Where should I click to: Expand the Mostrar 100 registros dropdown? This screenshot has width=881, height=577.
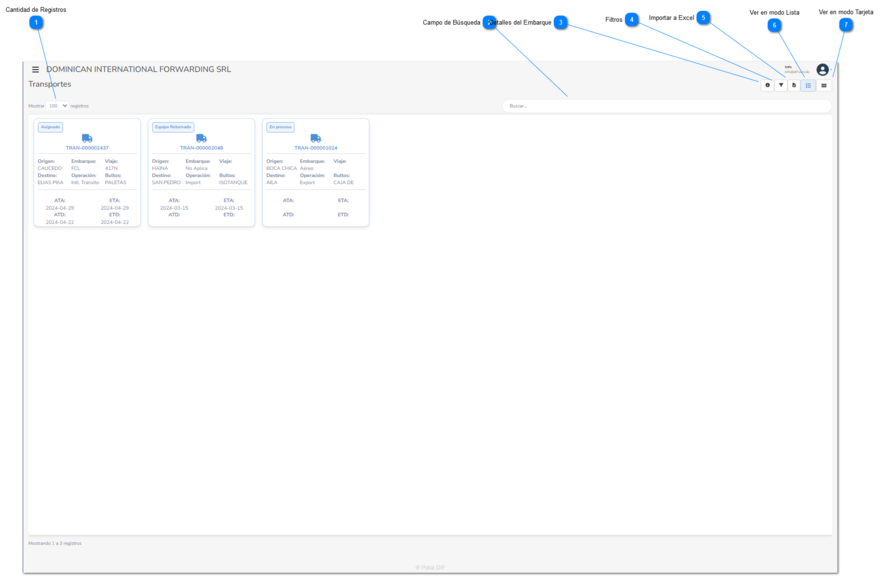click(57, 106)
